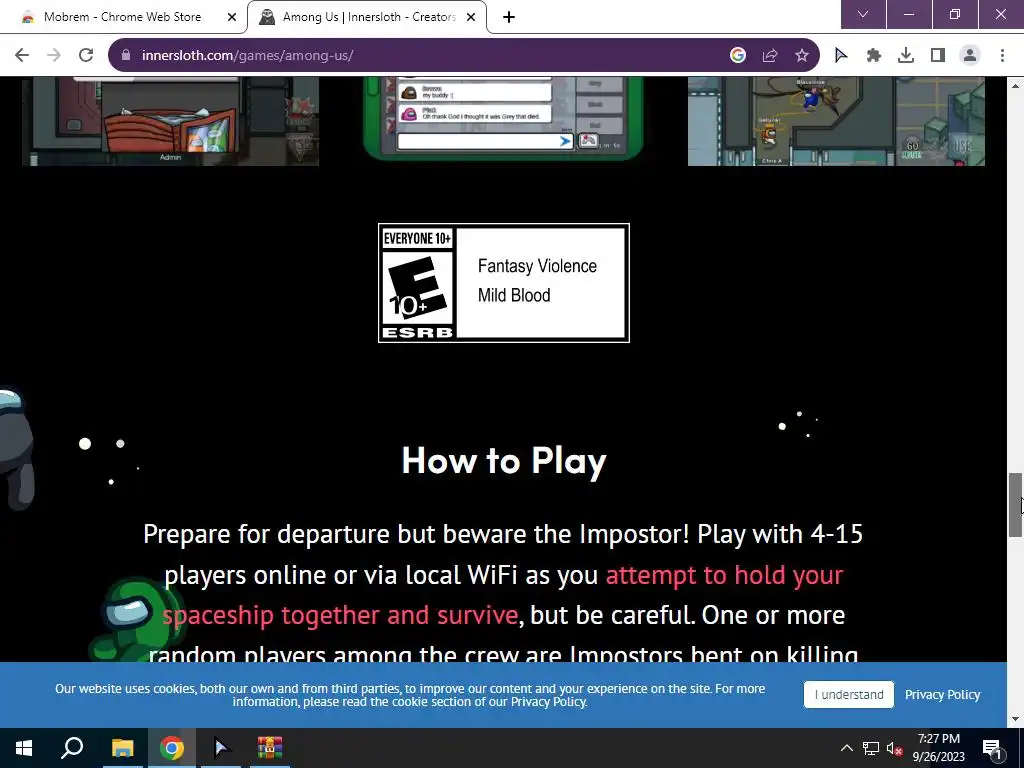This screenshot has width=1024, height=768.
Task: Open File Explorer from taskbar
Action: click(x=122, y=748)
